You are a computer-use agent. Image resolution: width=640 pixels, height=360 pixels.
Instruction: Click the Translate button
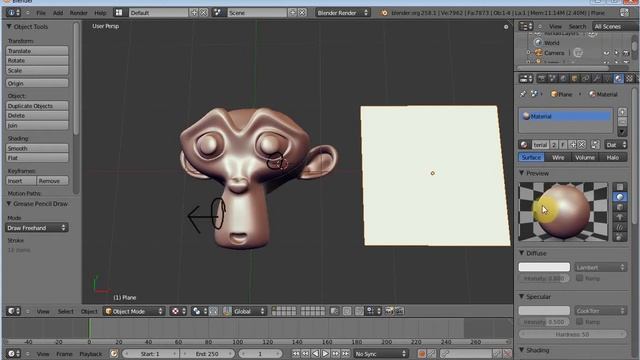(x=37, y=51)
